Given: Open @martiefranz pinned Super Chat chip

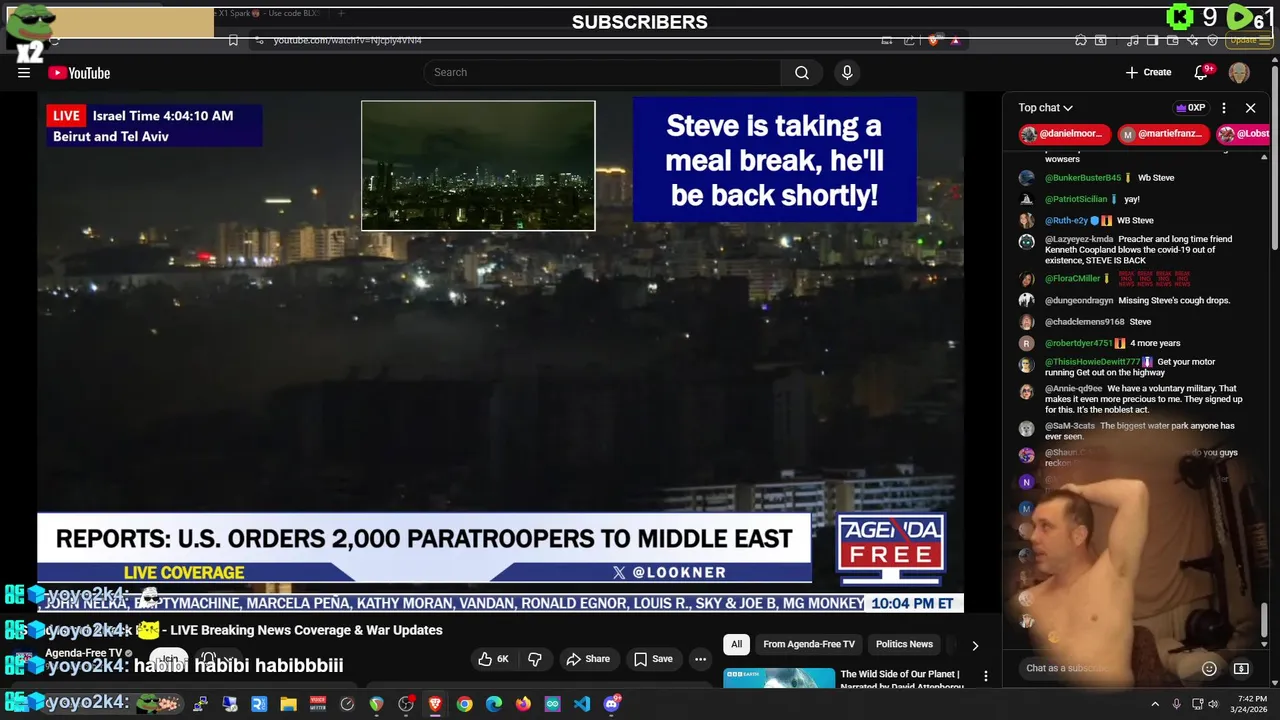Looking at the screenshot, I should (1162, 134).
